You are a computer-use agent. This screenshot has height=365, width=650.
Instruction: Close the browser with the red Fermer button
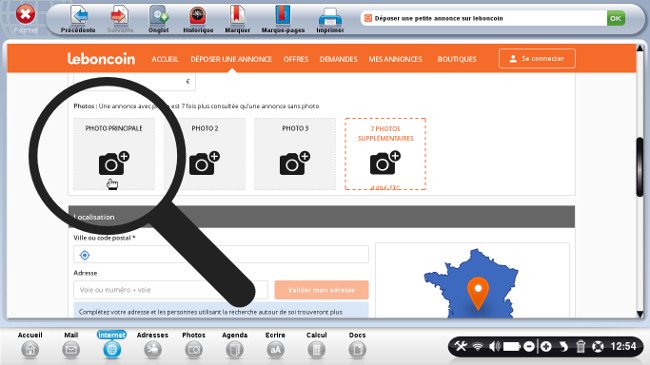coord(25,15)
